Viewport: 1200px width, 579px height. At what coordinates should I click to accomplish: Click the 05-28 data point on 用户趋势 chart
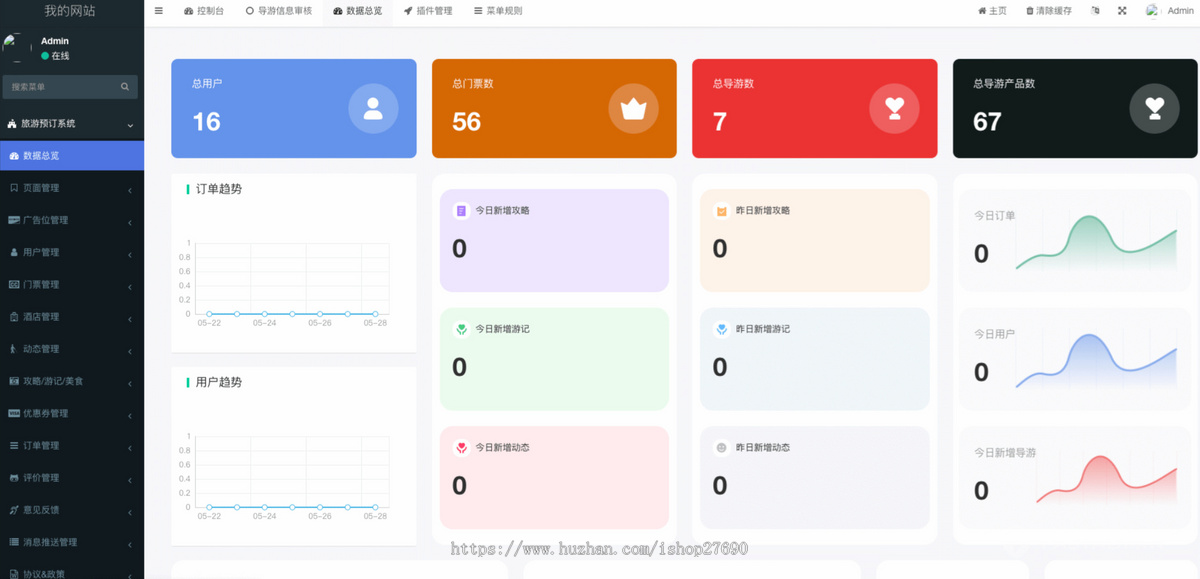(x=375, y=507)
